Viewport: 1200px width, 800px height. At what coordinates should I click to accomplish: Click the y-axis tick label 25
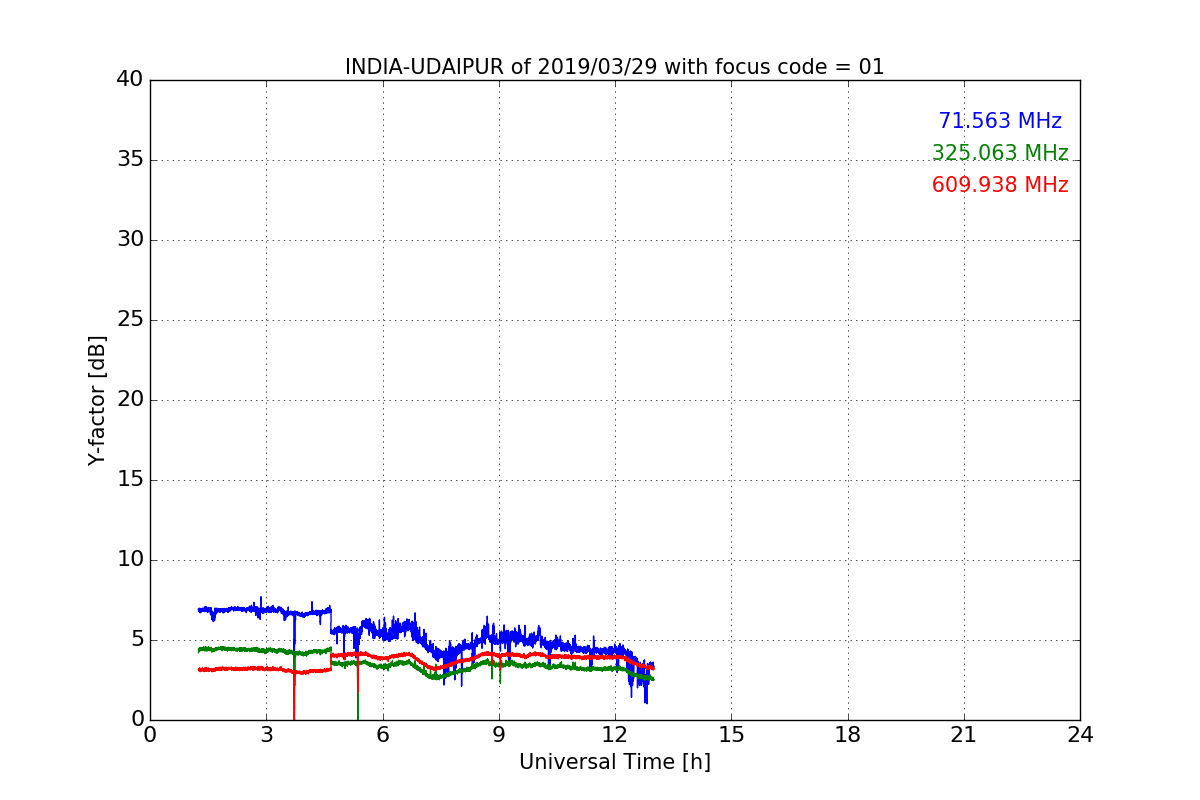pyautogui.click(x=130, y=320)
